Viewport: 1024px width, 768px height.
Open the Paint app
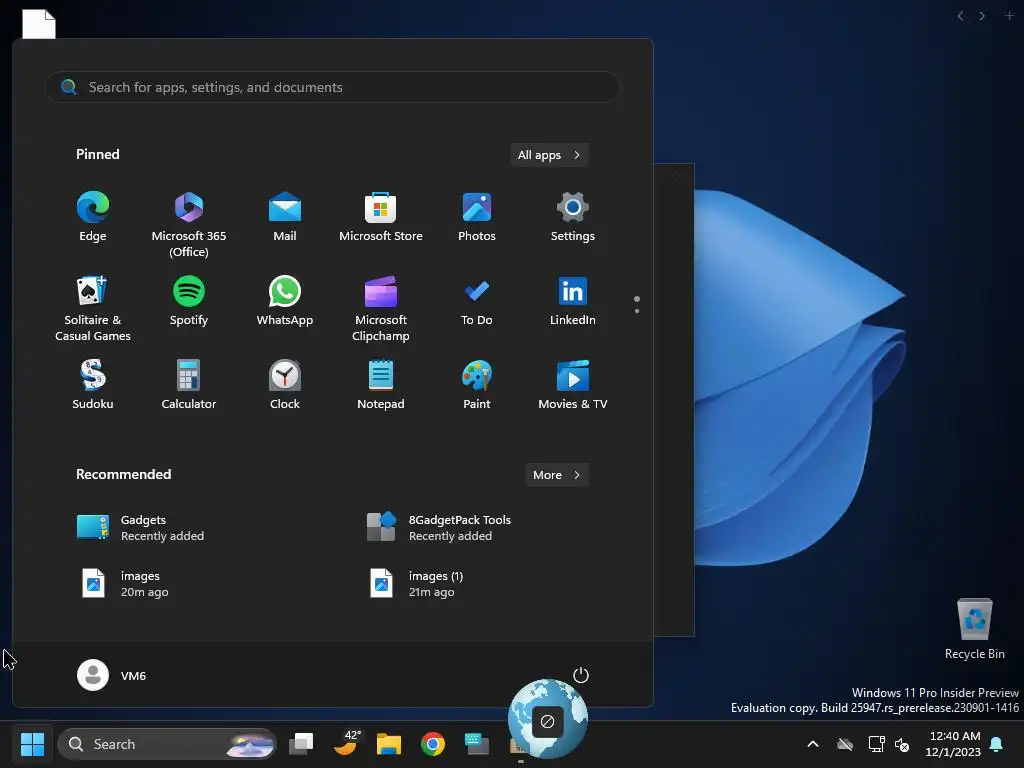coord(477,385)
